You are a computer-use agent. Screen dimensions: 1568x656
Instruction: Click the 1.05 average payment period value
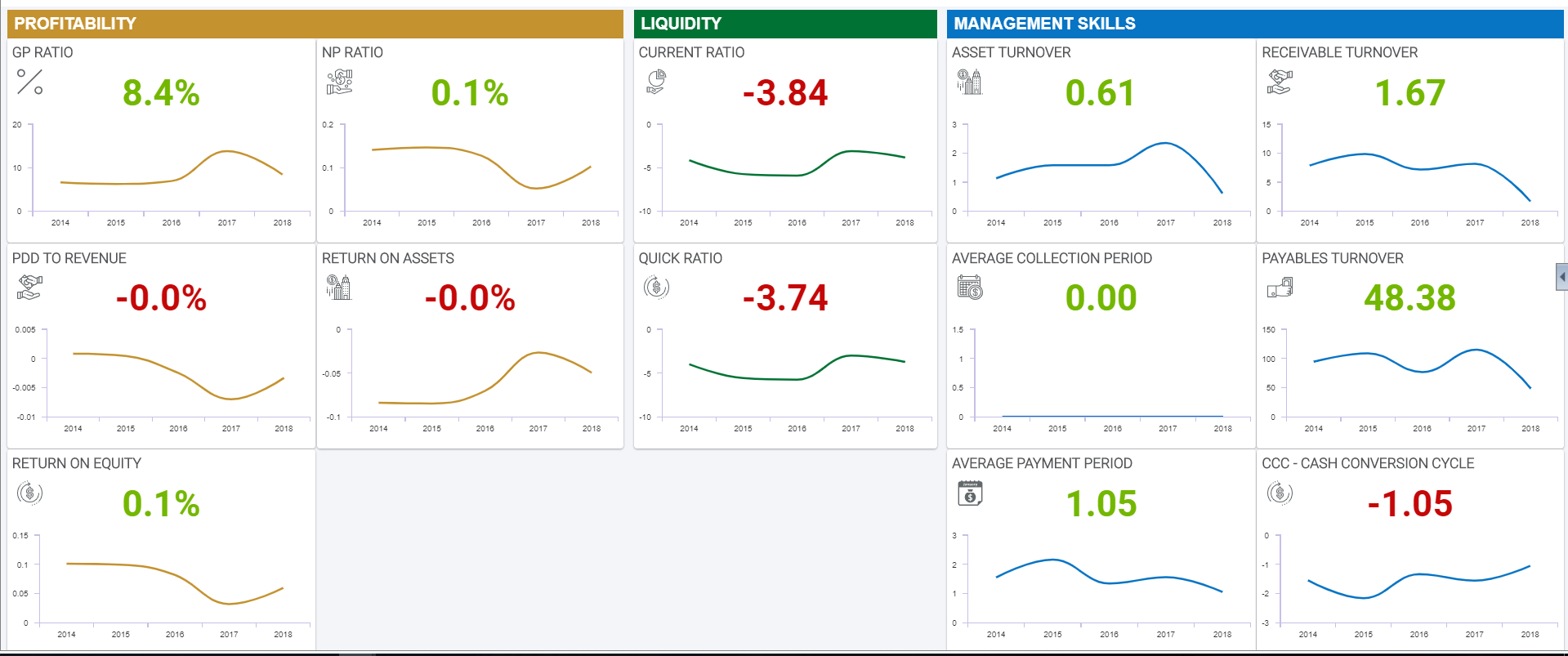[x=1101, y=503]
